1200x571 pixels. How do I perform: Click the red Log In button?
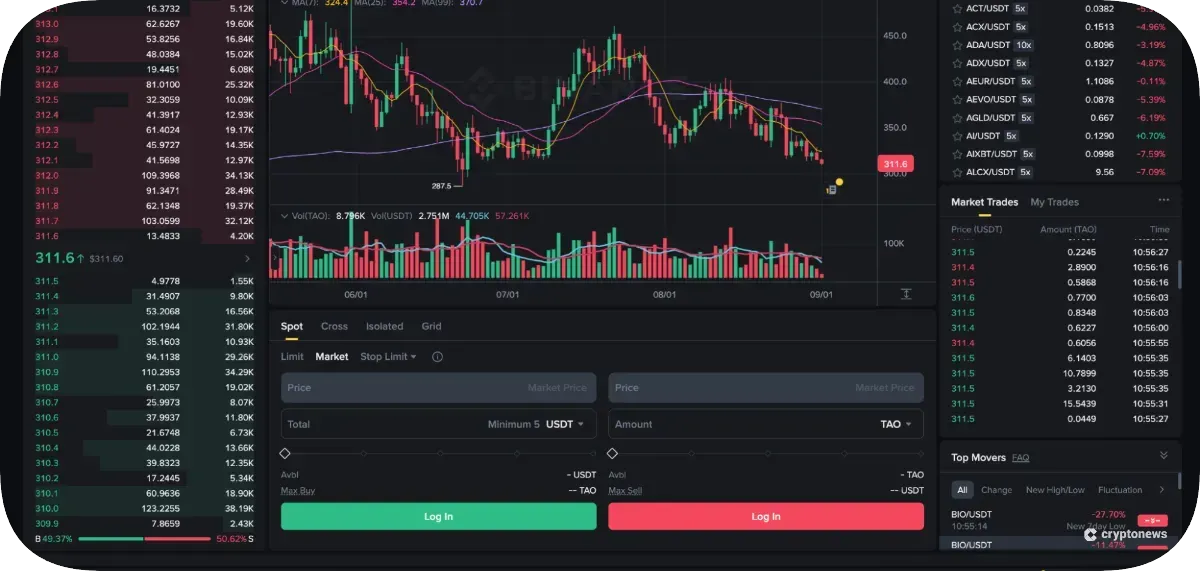[x=766, y=516]
